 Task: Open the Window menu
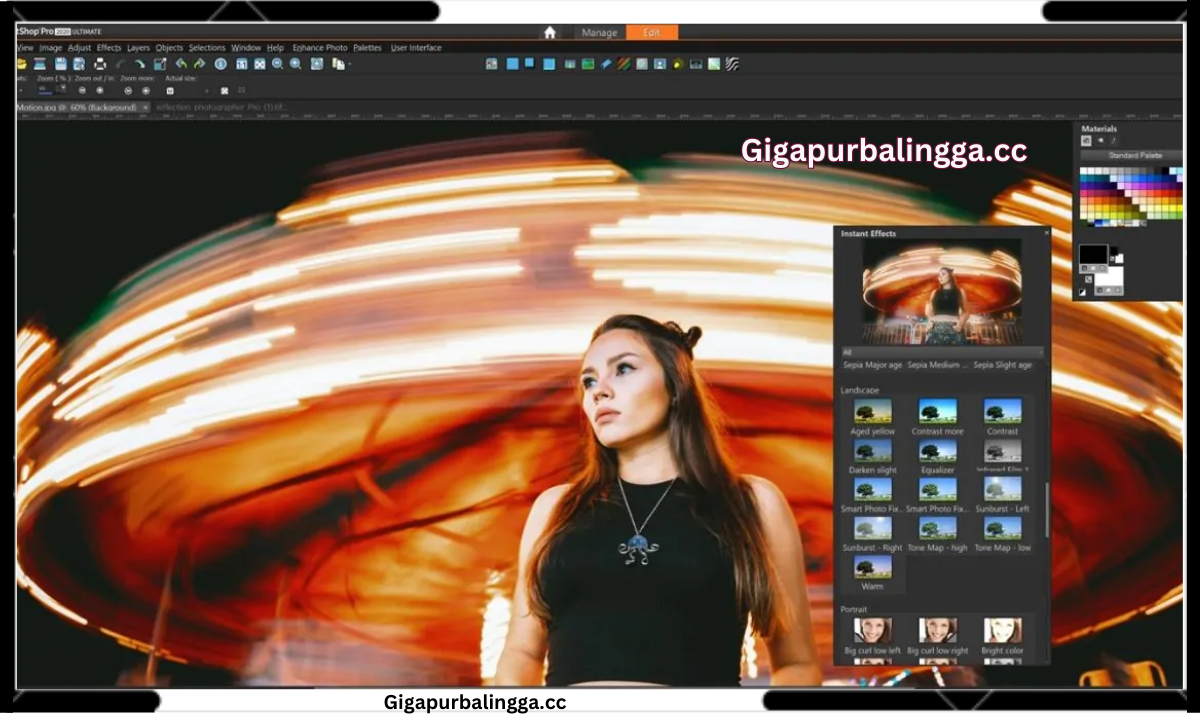click(x=246, y=47)
